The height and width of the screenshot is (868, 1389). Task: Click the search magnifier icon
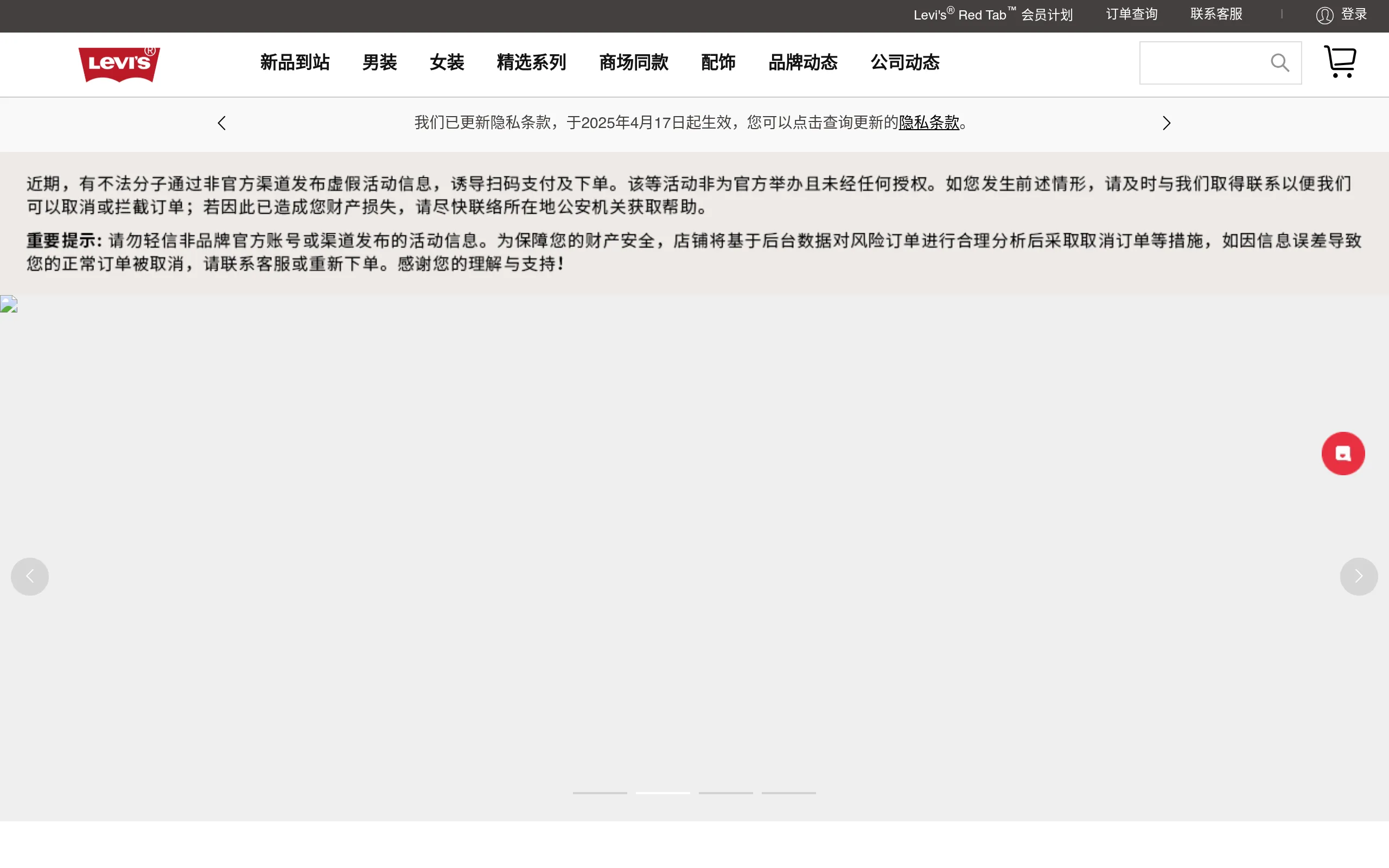(1279, 62)
